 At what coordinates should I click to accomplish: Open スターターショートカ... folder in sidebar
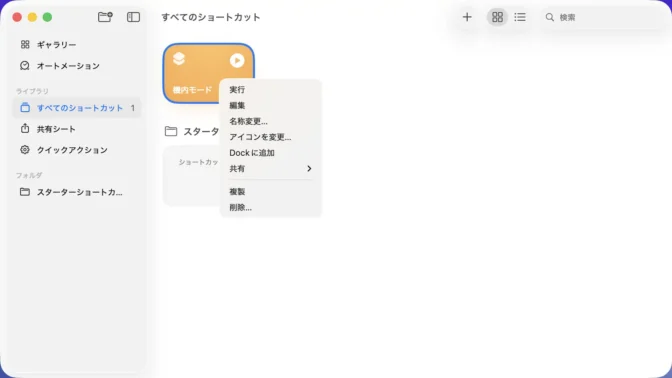point(77,192)
